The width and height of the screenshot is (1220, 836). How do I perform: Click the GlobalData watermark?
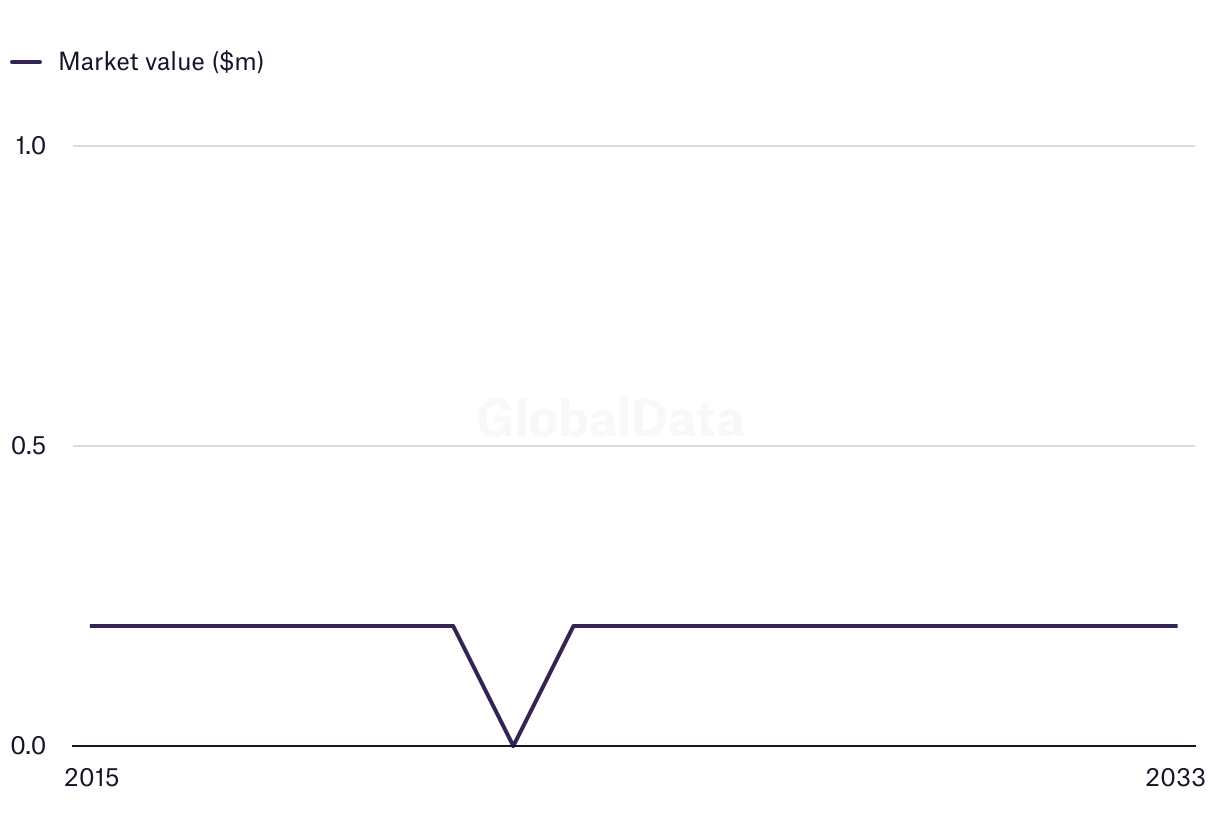pos(610,419)
